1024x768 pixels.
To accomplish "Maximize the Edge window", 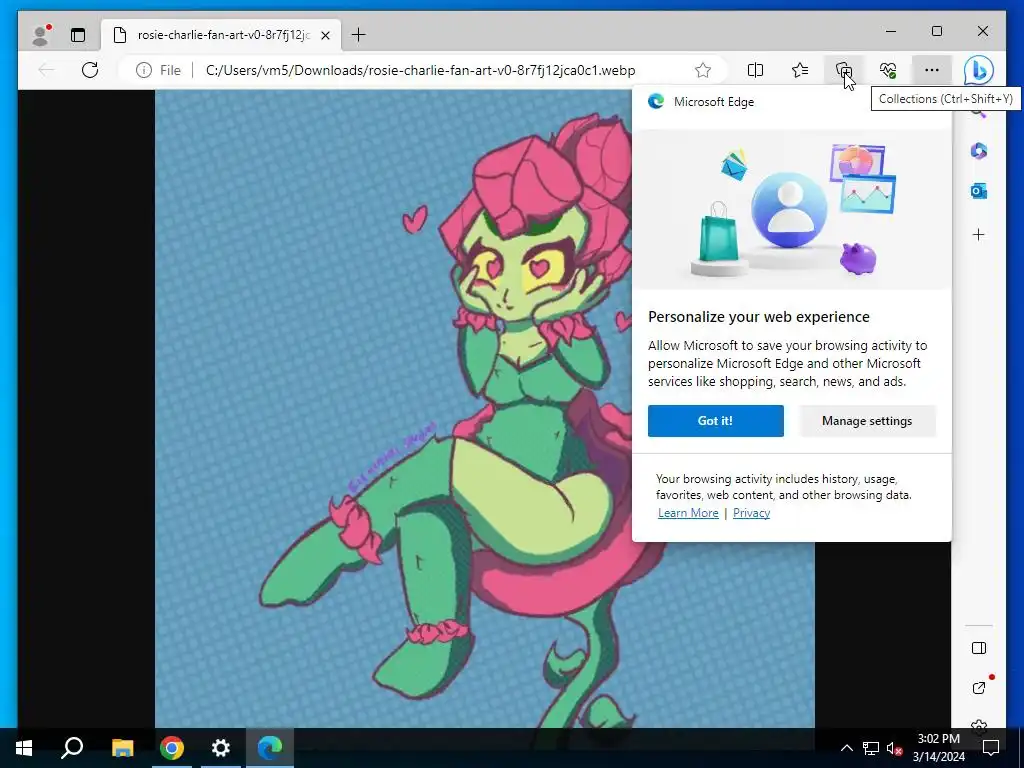I will (937, 31).
